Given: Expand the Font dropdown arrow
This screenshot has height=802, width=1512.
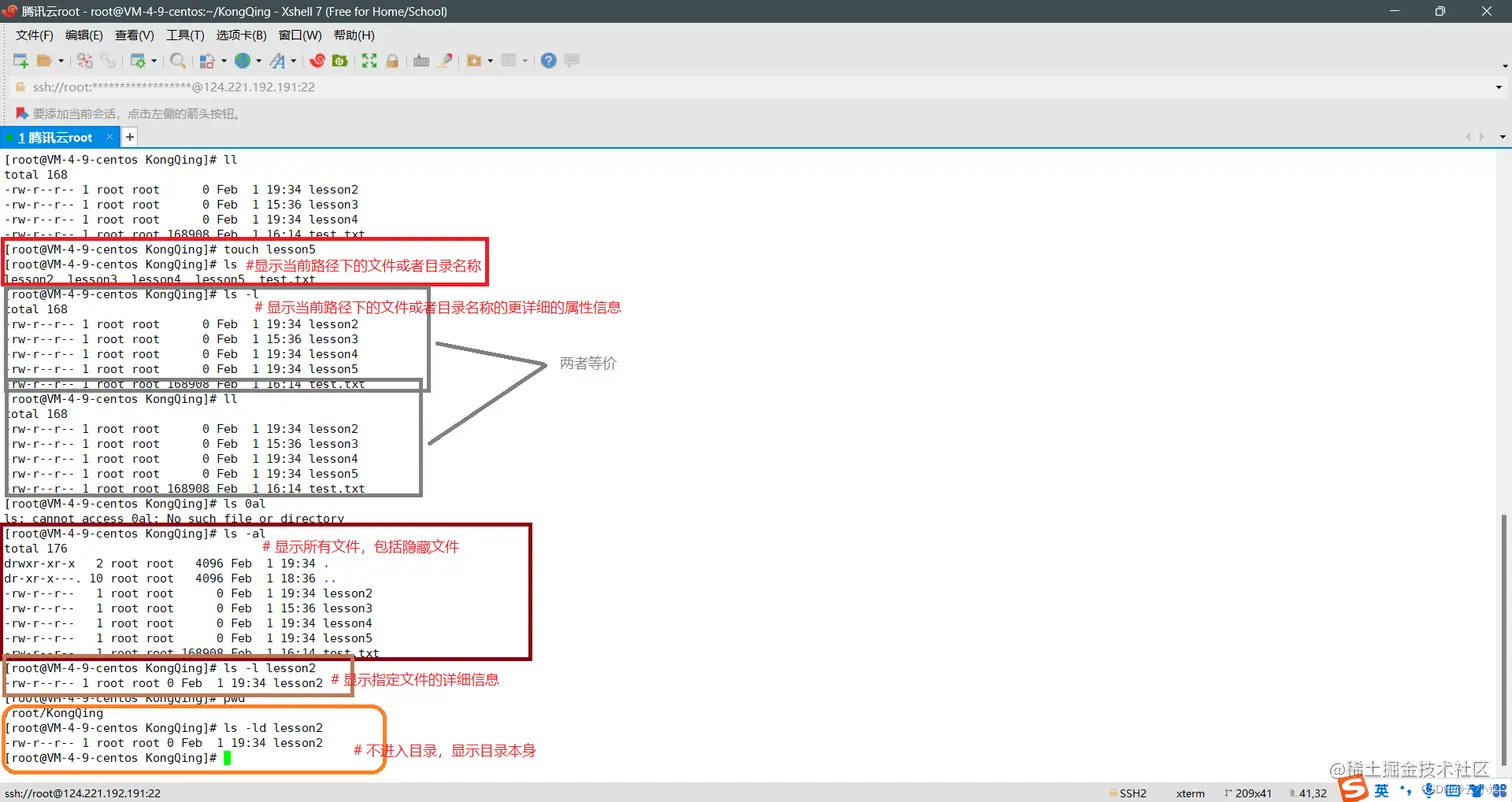Looking at the screenshot, I should (x=293, y=61).
